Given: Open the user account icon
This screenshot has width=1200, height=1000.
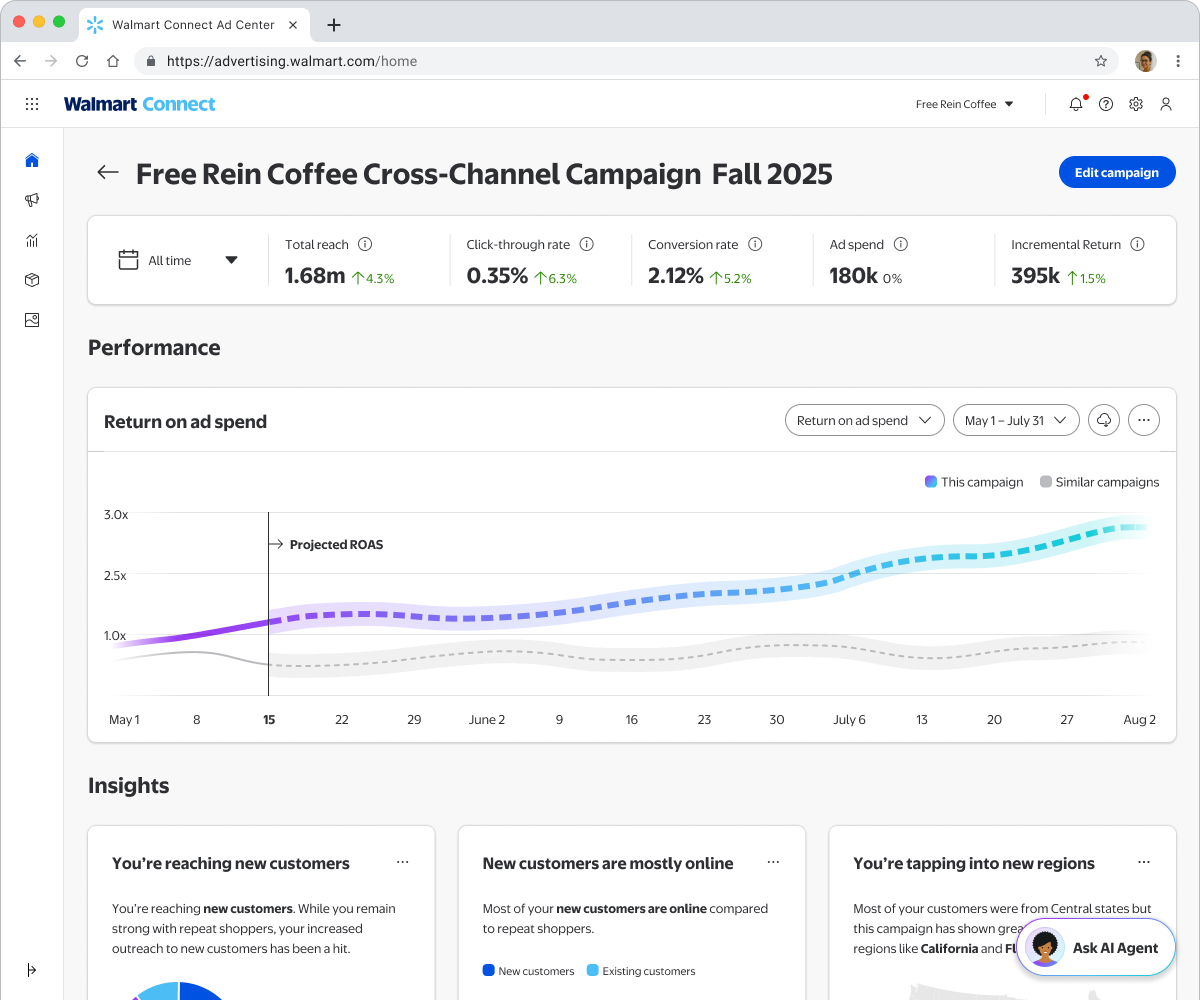Looking at the screenshot, I should [1166, 104].
